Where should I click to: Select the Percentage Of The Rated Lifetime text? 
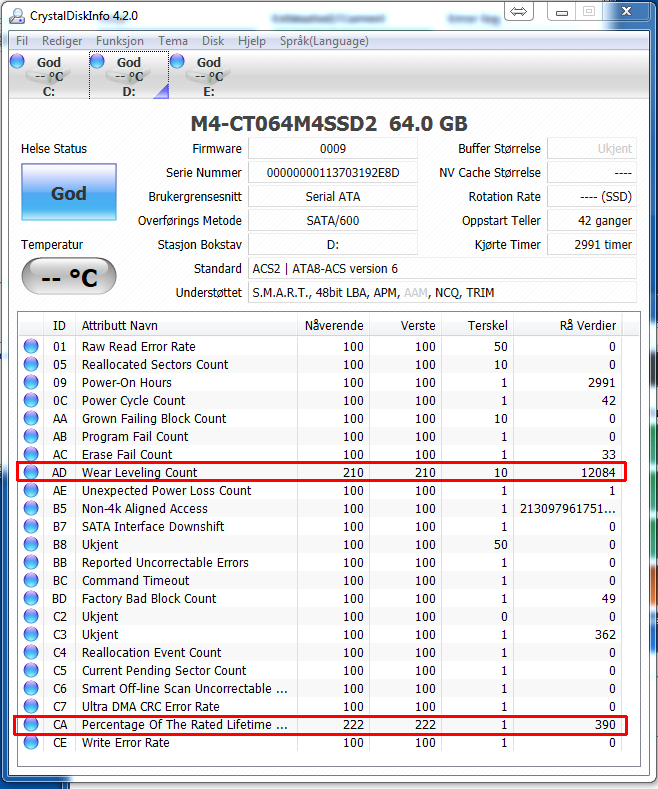[x=185, y=725]
